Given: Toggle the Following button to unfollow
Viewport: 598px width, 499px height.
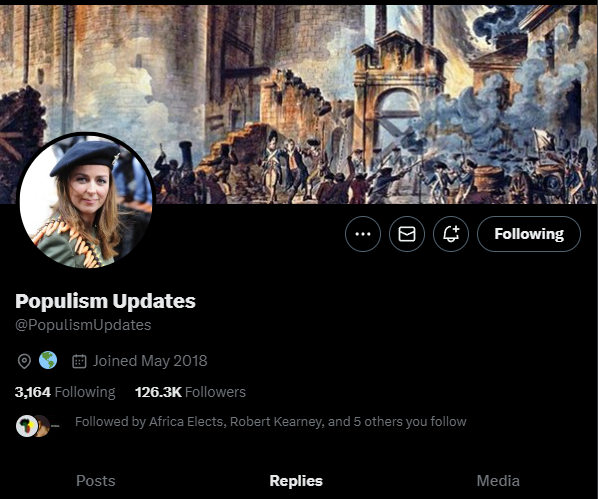Looking at the screenshot, I should [529, 234].
